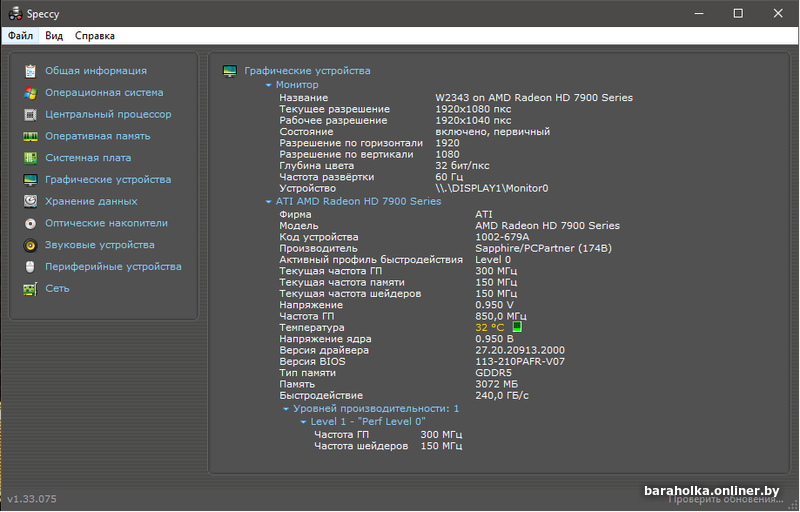Close the Speccy window
The height and width of the screenshot is (512, 800).
coord(778,13)
